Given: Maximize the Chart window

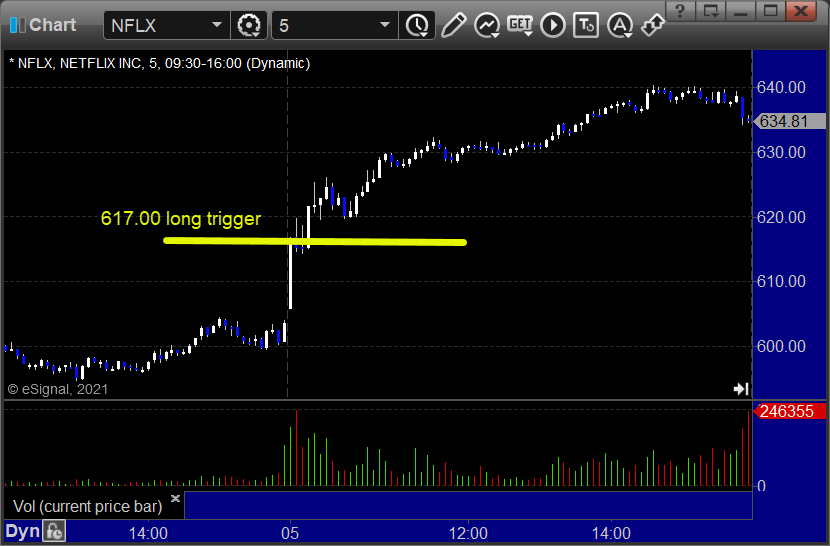Looking at the screenshot, I should [771, 11].
